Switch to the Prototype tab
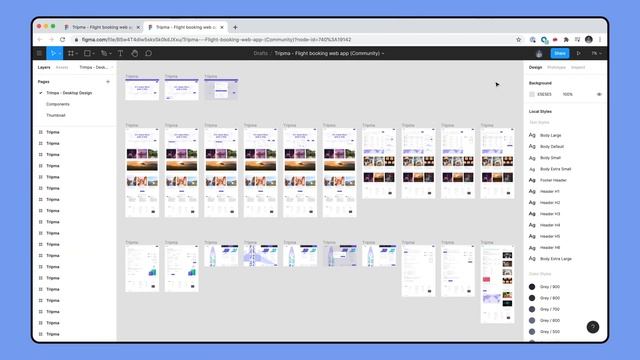The height and width of the screenshot is (360, 640). pos(556,67)
